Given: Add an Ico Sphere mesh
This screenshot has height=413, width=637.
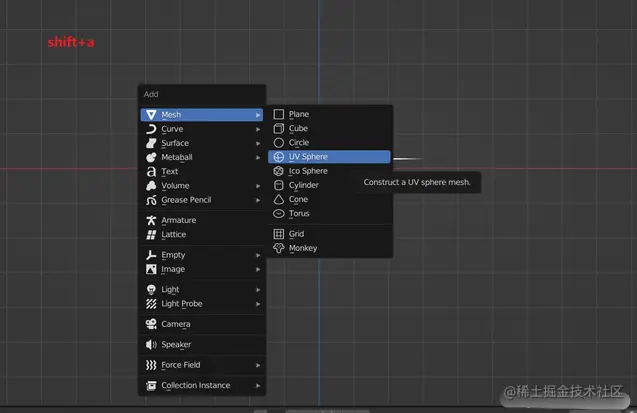Looking at the screenshot, I should click(329, 171).
